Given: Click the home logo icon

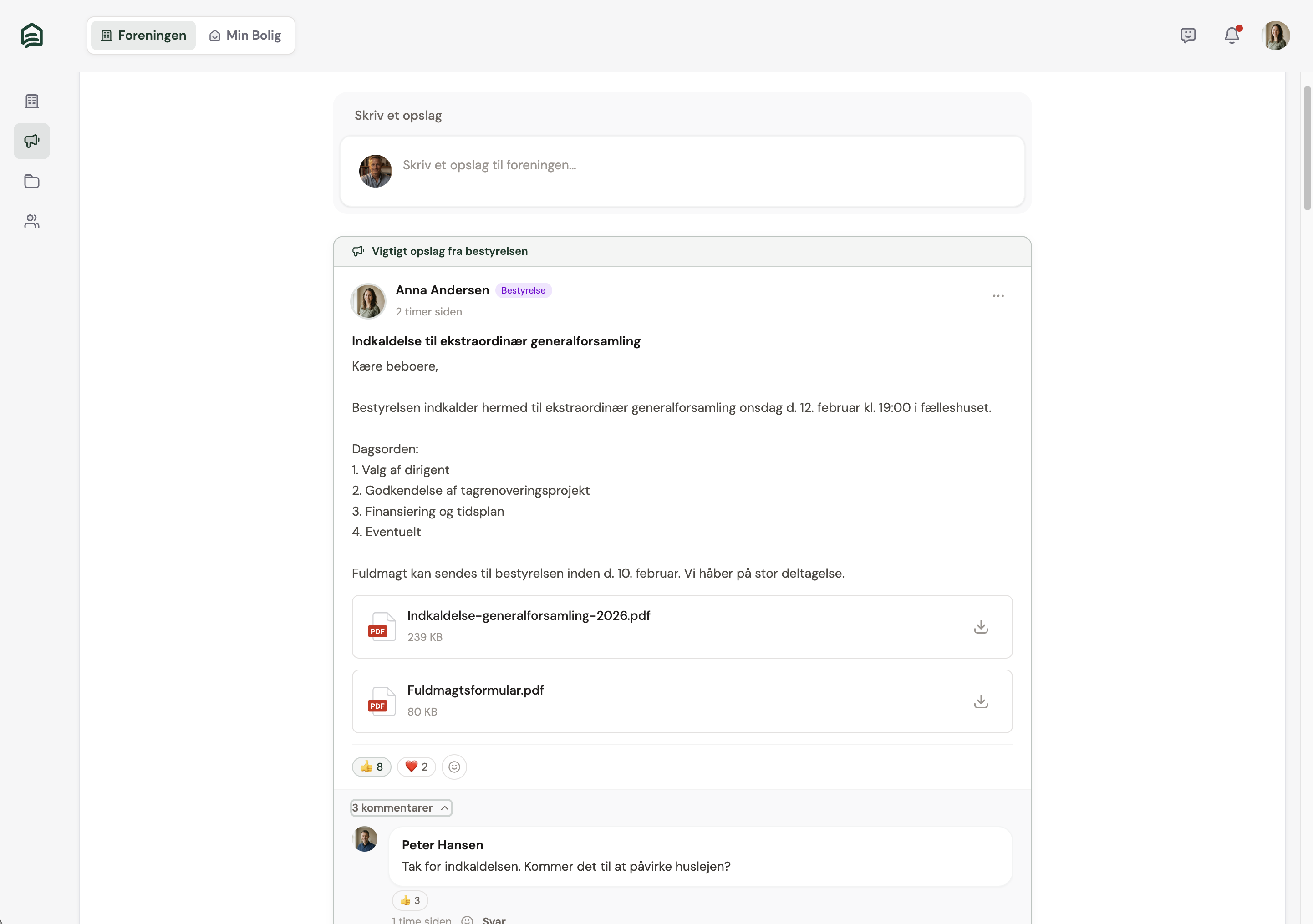Looking at the screenshot, I should click(x=32, y=36).
